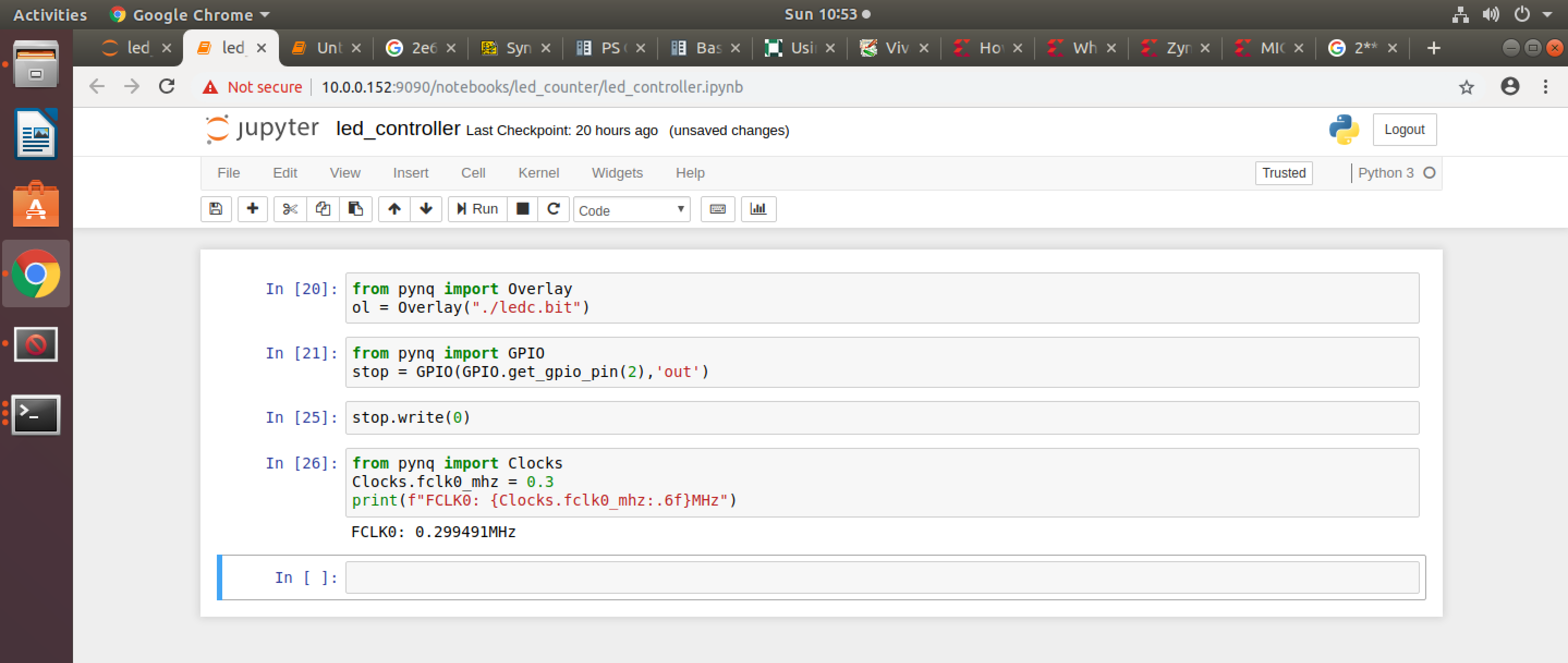Move selected cell up arrow
Image resolution: width=1568 pixels, height=663 pixels.
pyautogui.click(x=394, y=209)
